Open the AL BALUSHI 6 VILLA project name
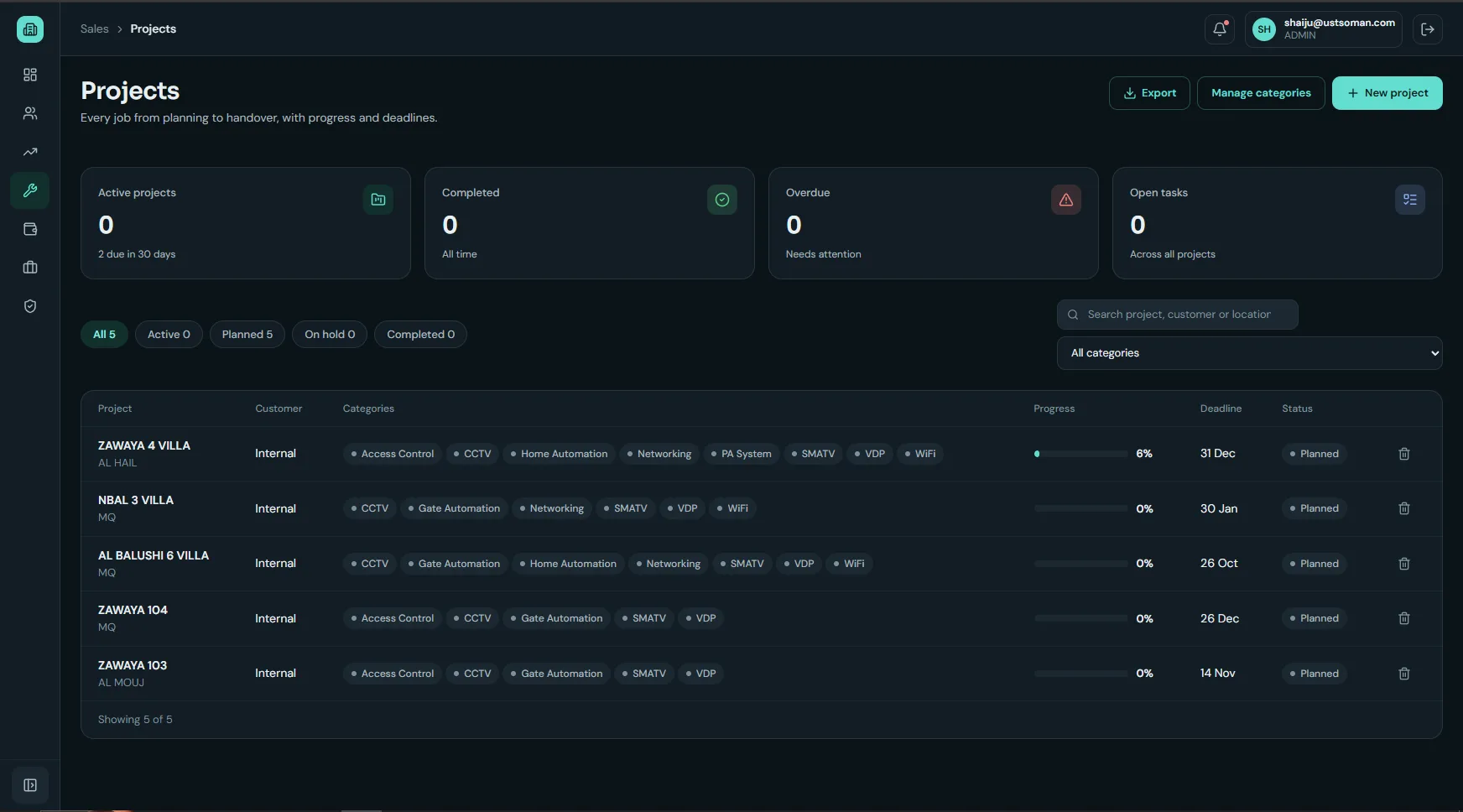The width and height of the screenshot is (1463, 812). pos(154,555)
